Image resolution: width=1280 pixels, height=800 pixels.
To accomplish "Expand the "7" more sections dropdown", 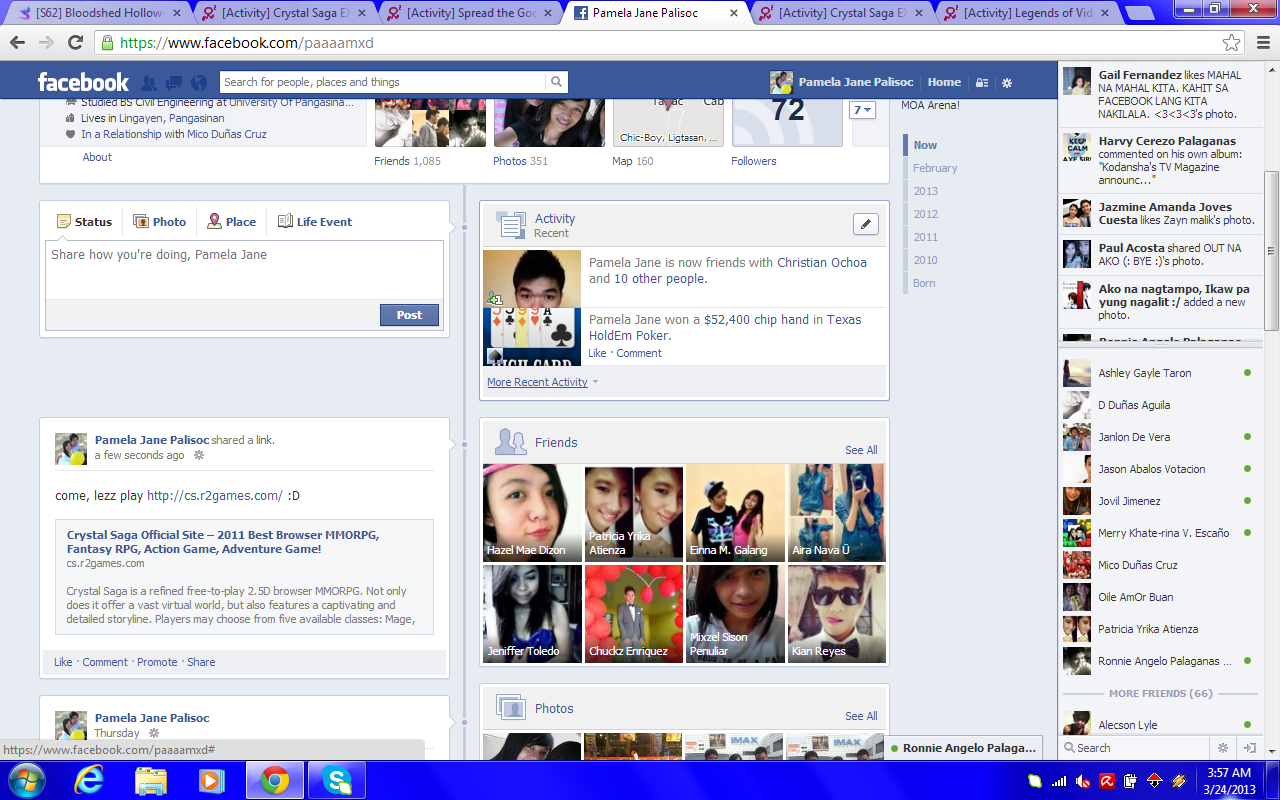I will (x=862, y=110).
